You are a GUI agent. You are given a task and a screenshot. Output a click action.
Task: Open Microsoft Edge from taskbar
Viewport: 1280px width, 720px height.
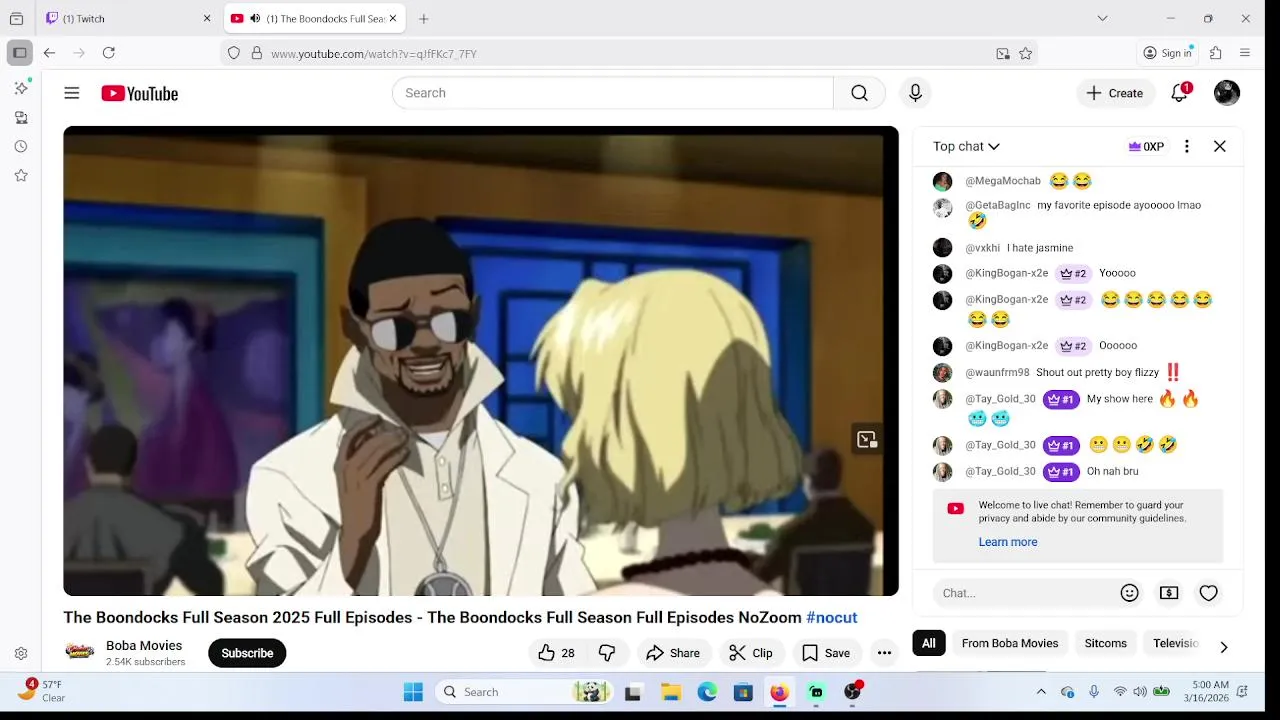click(x=707, y=692)
